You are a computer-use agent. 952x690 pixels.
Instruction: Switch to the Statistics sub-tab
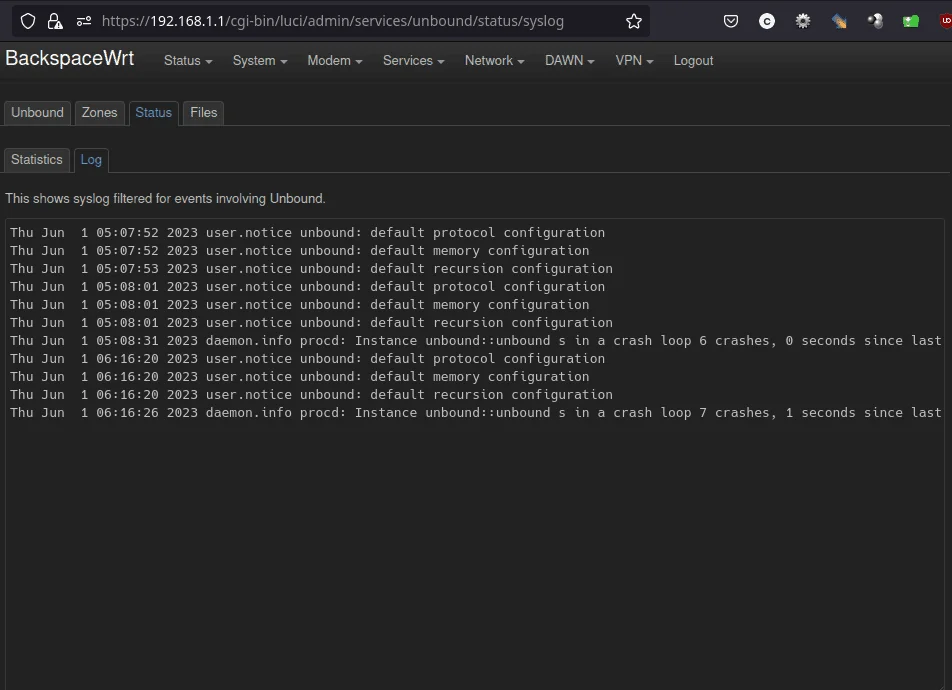[36, 160]
